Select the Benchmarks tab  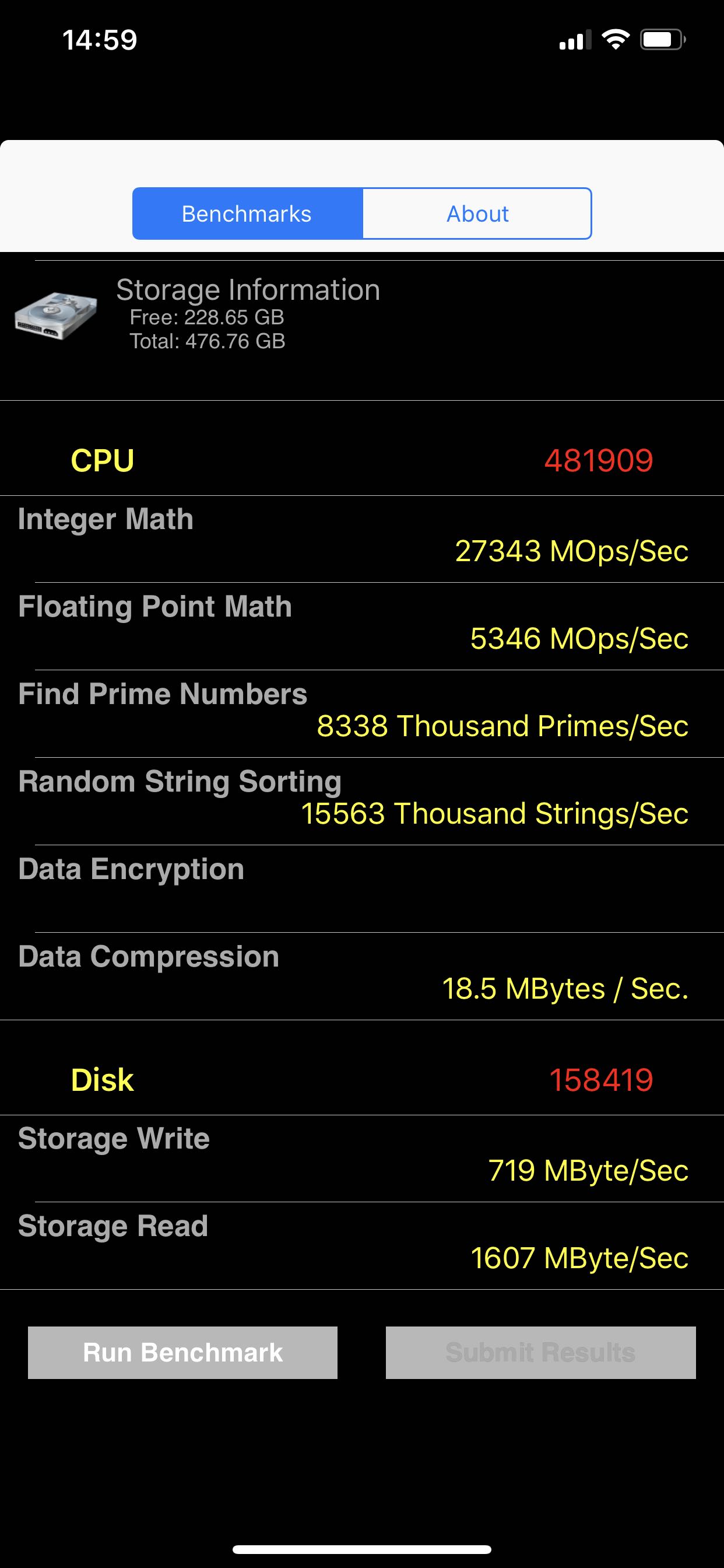point(247,213)
